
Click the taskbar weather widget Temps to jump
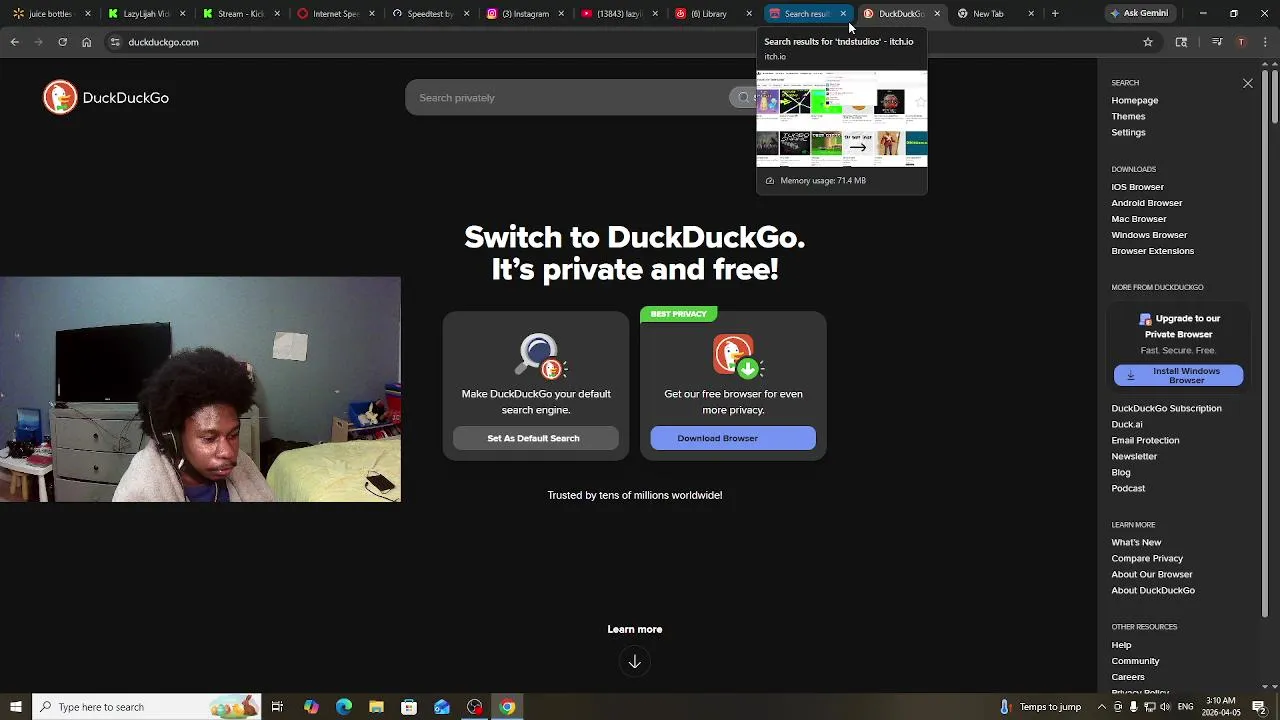1040,707
